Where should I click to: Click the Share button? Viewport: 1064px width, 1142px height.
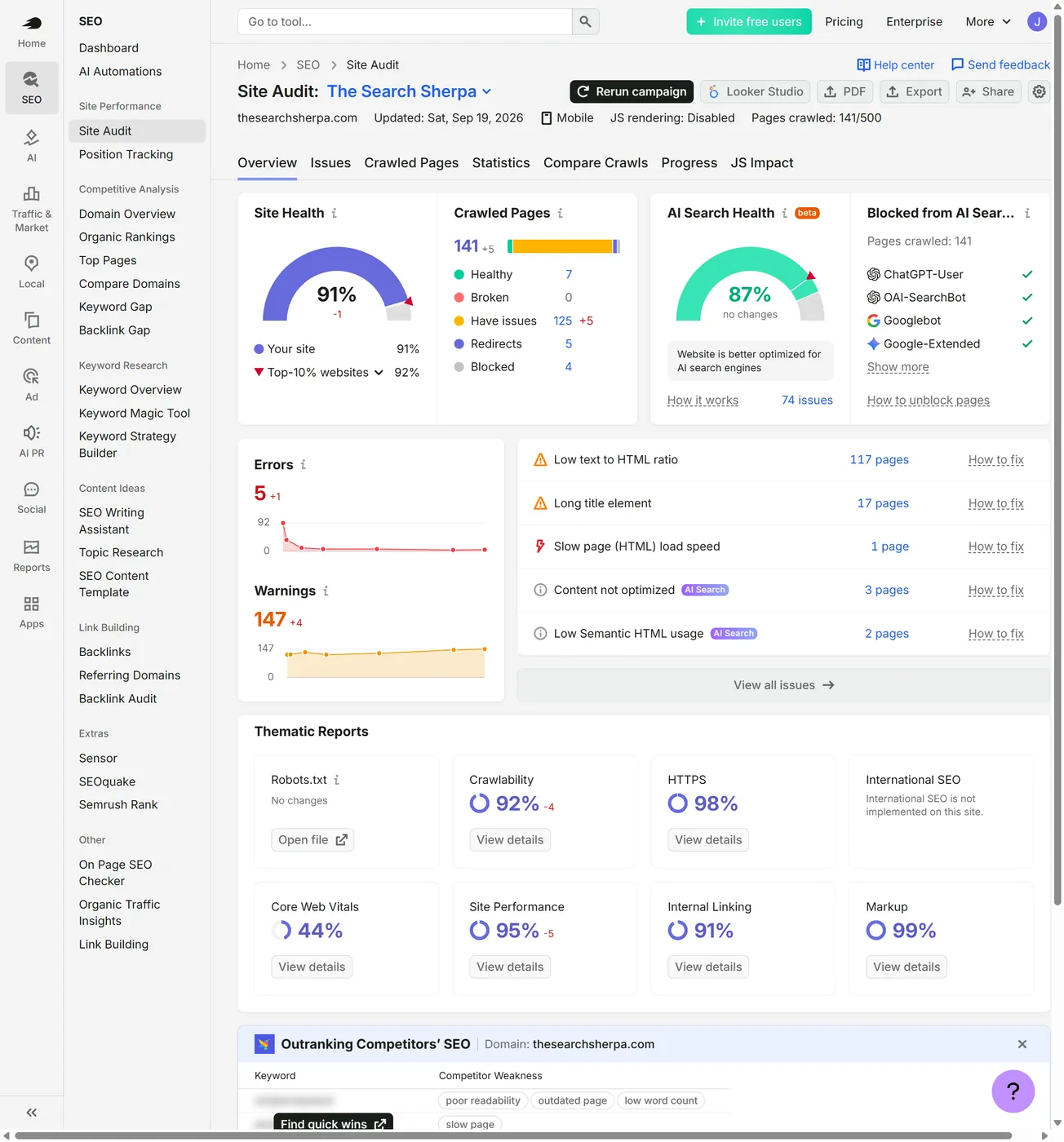click(988, 91)
